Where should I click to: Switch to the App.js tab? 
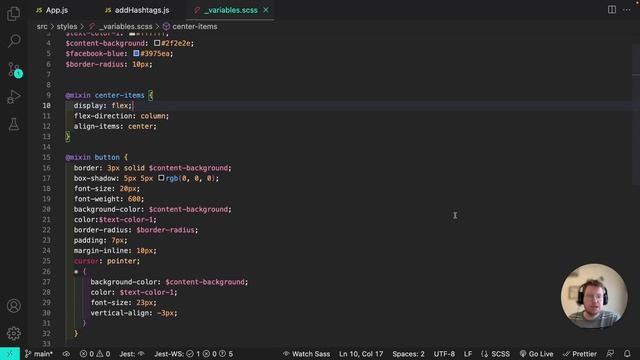tap(52, 10)
